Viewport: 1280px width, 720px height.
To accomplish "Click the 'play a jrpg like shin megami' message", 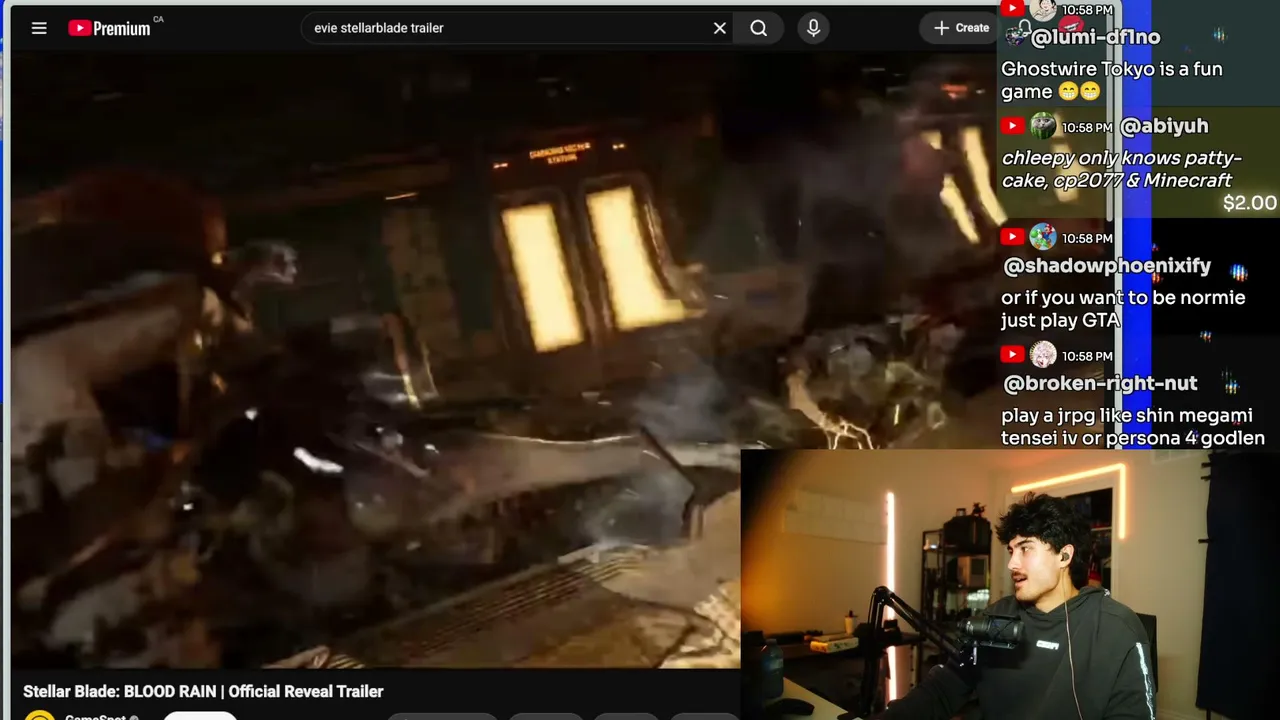I will (x=1133, y=426).
